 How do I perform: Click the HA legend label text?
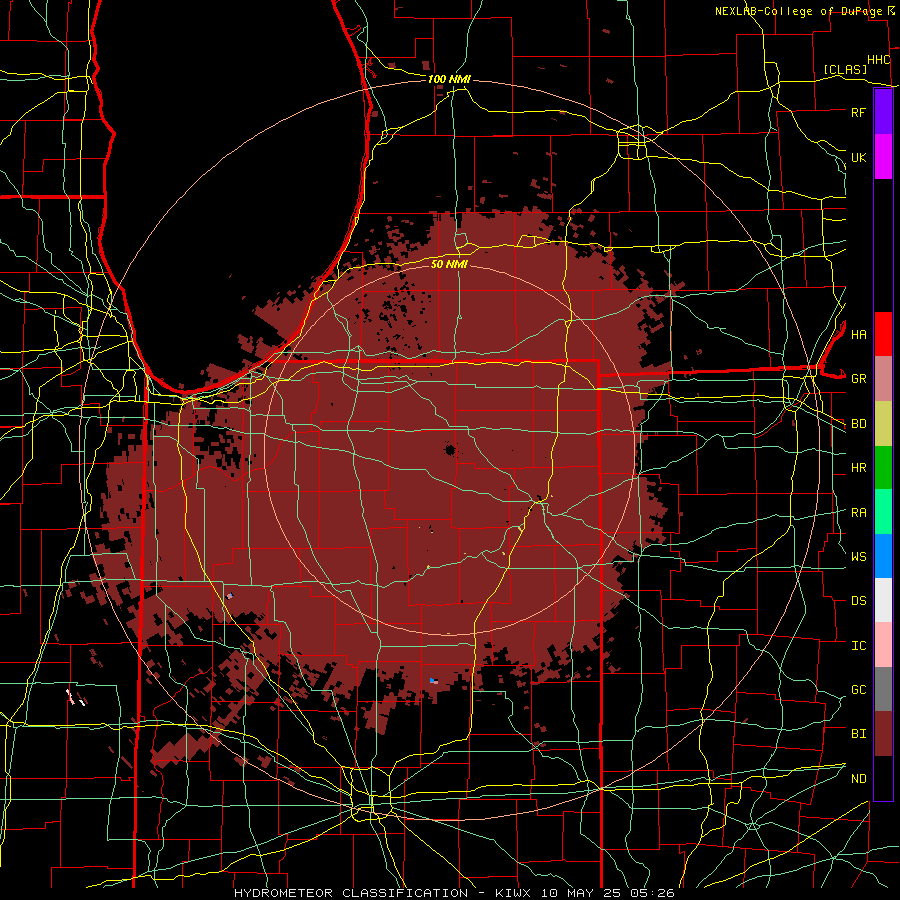(x=858, y=334)
